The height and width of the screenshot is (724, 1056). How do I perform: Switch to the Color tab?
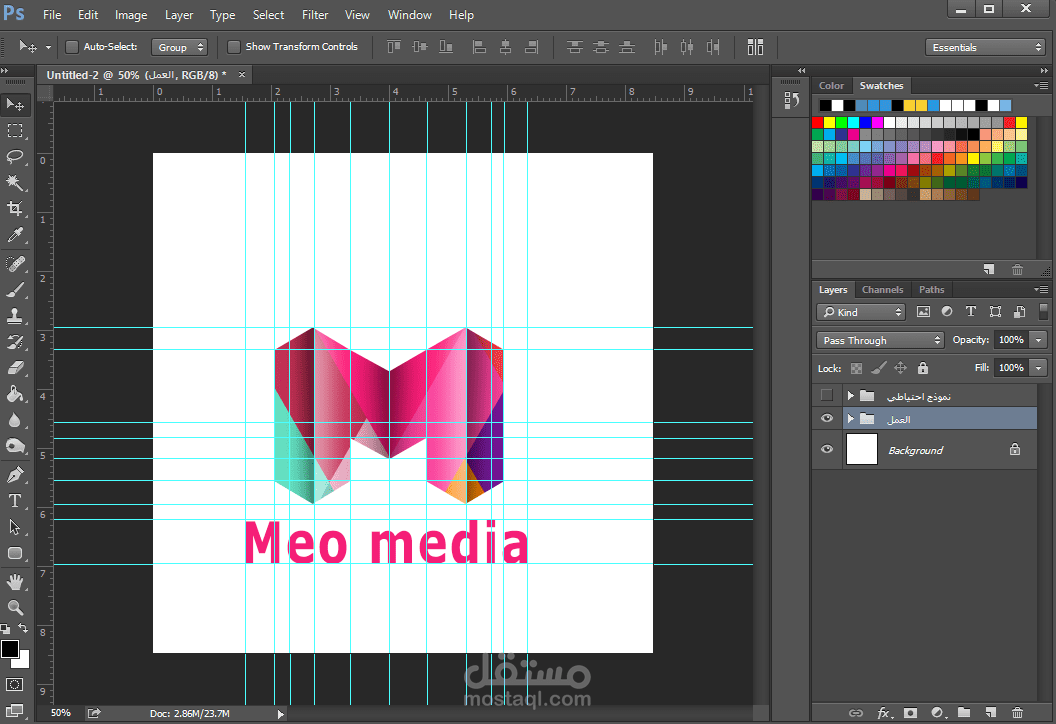[x=831, y=86]
